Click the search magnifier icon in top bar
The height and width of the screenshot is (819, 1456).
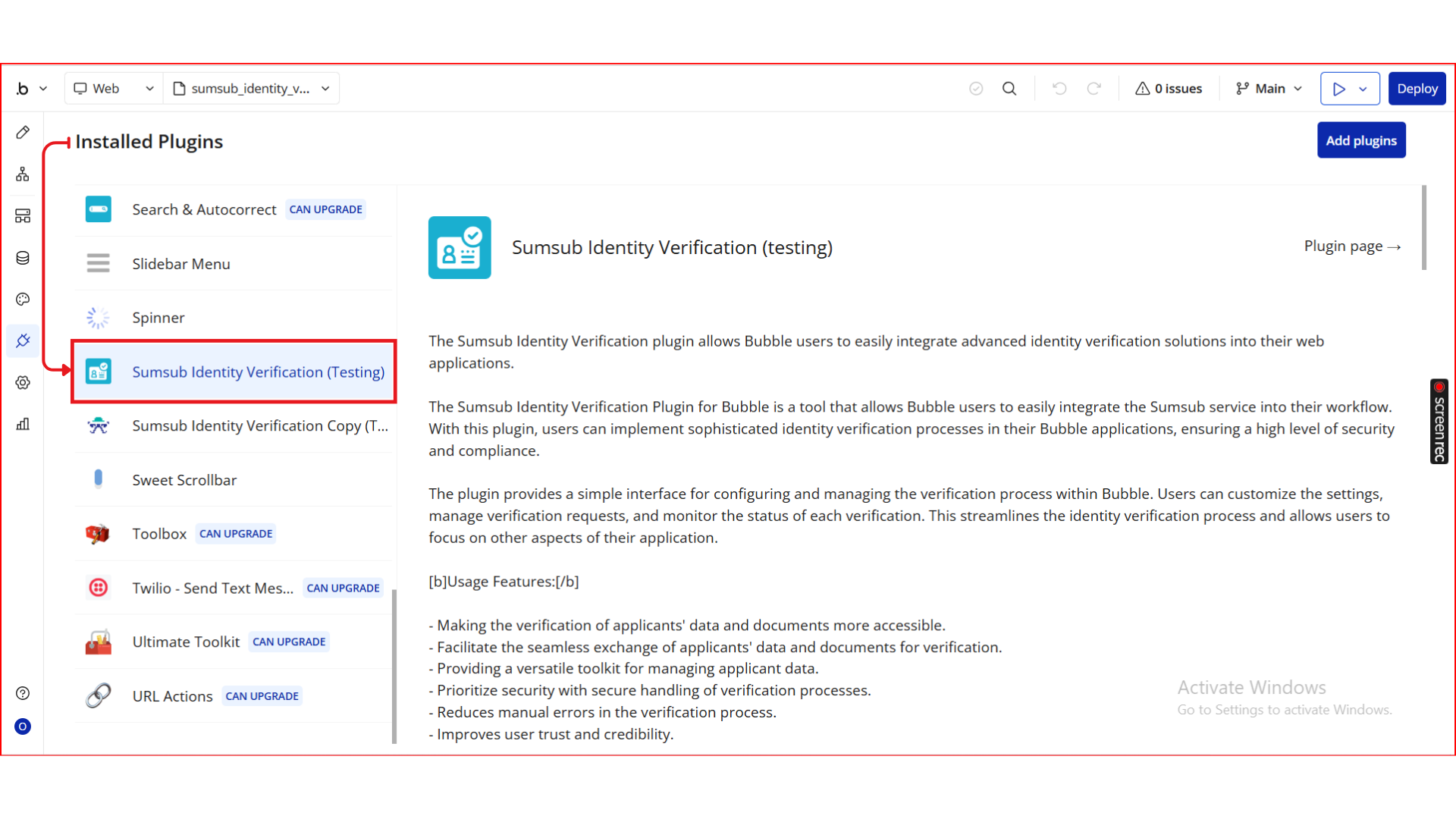1009,89
